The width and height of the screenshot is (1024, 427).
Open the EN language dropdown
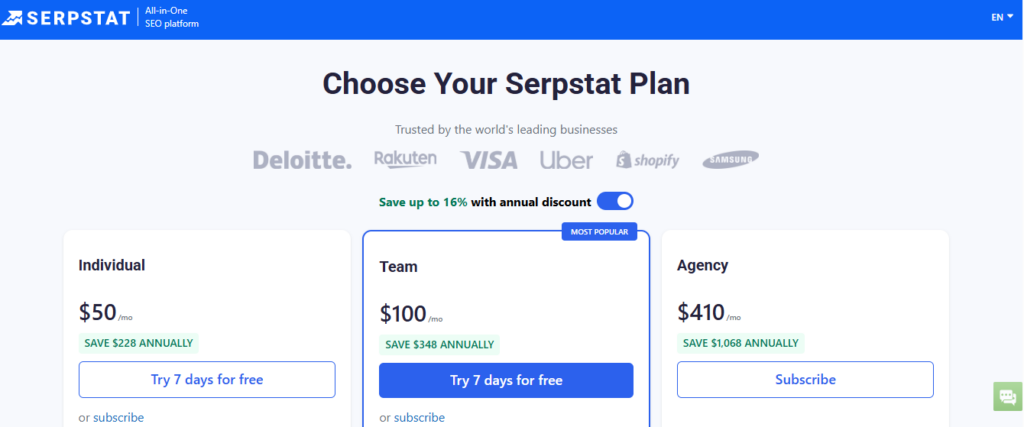tap(1002, 17)
